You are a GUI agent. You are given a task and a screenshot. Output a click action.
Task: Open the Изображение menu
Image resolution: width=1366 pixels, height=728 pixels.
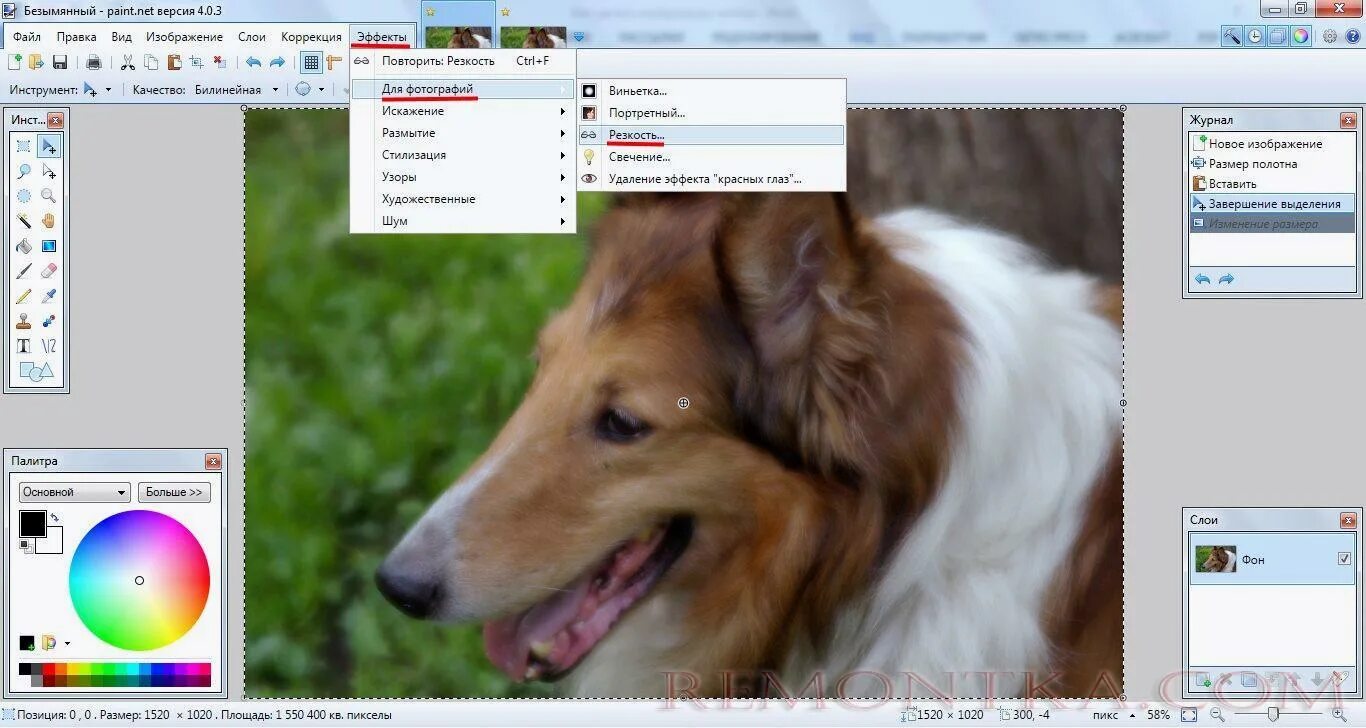pyautogui.click(x=184, y=37)
